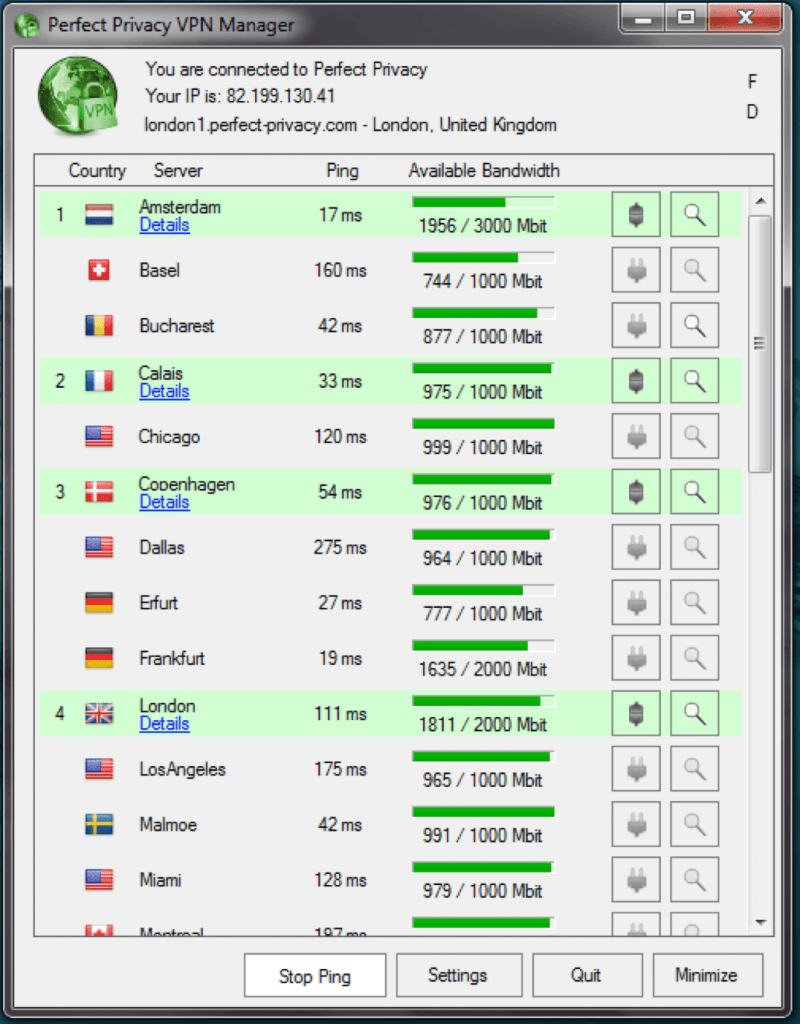
Task: Click the Malmoe plug icon
Action: point(636,825)
